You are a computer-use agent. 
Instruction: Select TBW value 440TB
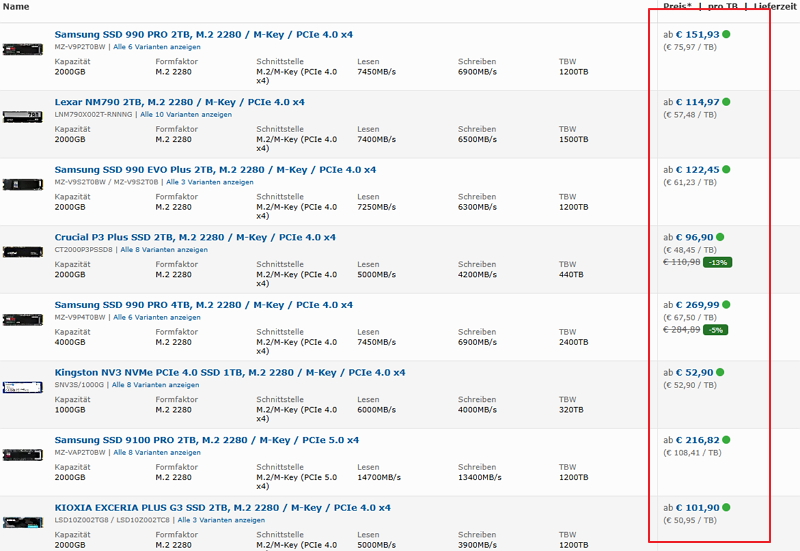pos(571,274)
